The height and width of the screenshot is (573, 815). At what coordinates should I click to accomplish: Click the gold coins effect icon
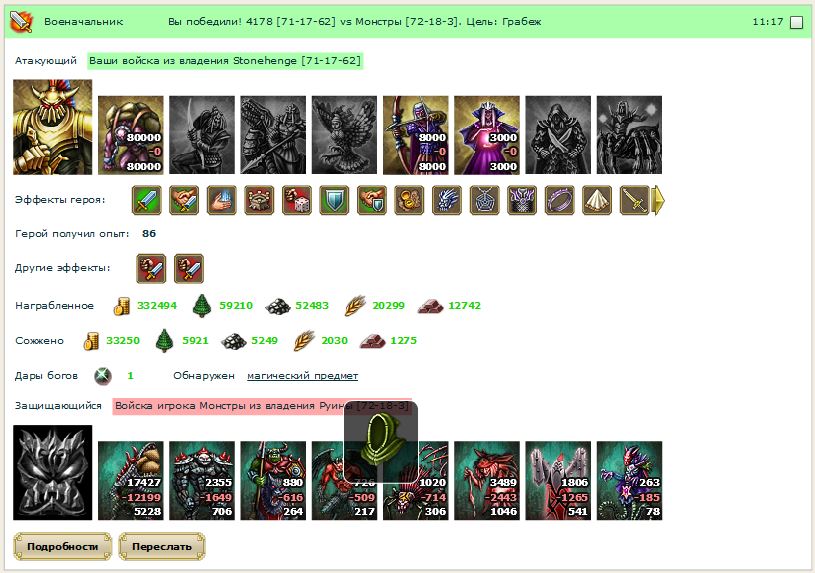point(409,200)
